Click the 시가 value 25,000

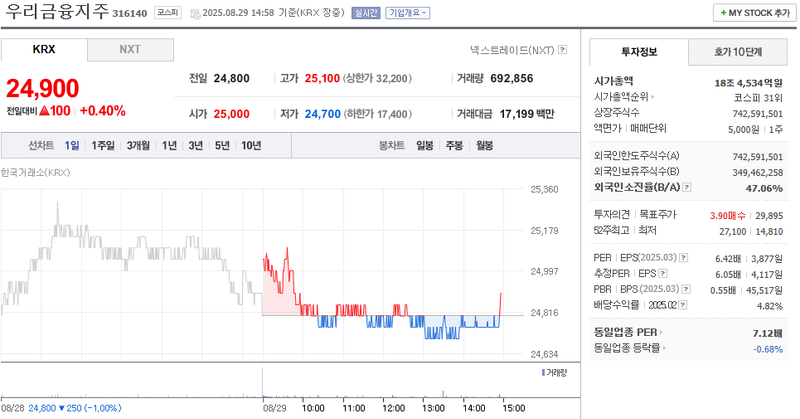coord(232,114)
